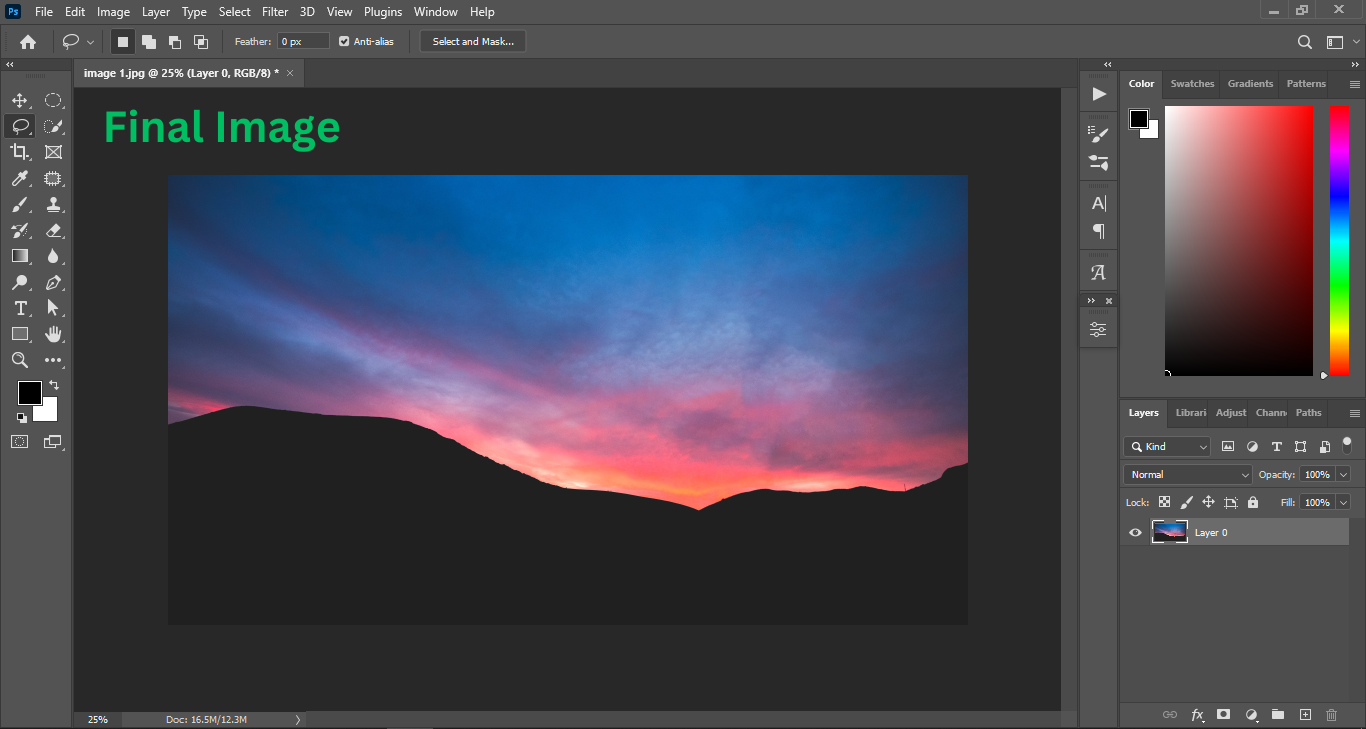
Task: Open the Layers panel flyout menu
Action: (x=1355, y=413)
